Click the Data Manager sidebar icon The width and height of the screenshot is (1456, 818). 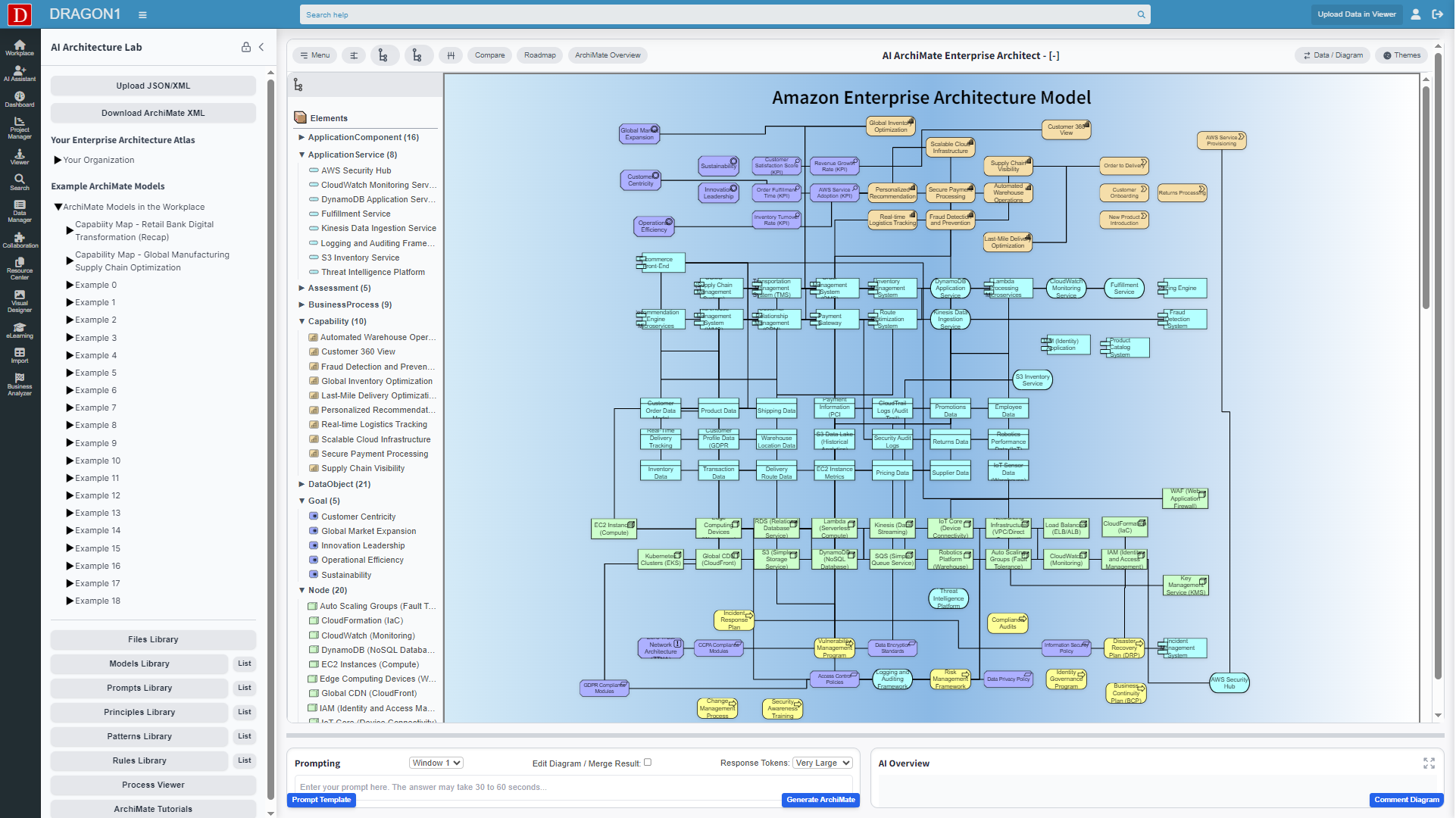pos(20,211)
